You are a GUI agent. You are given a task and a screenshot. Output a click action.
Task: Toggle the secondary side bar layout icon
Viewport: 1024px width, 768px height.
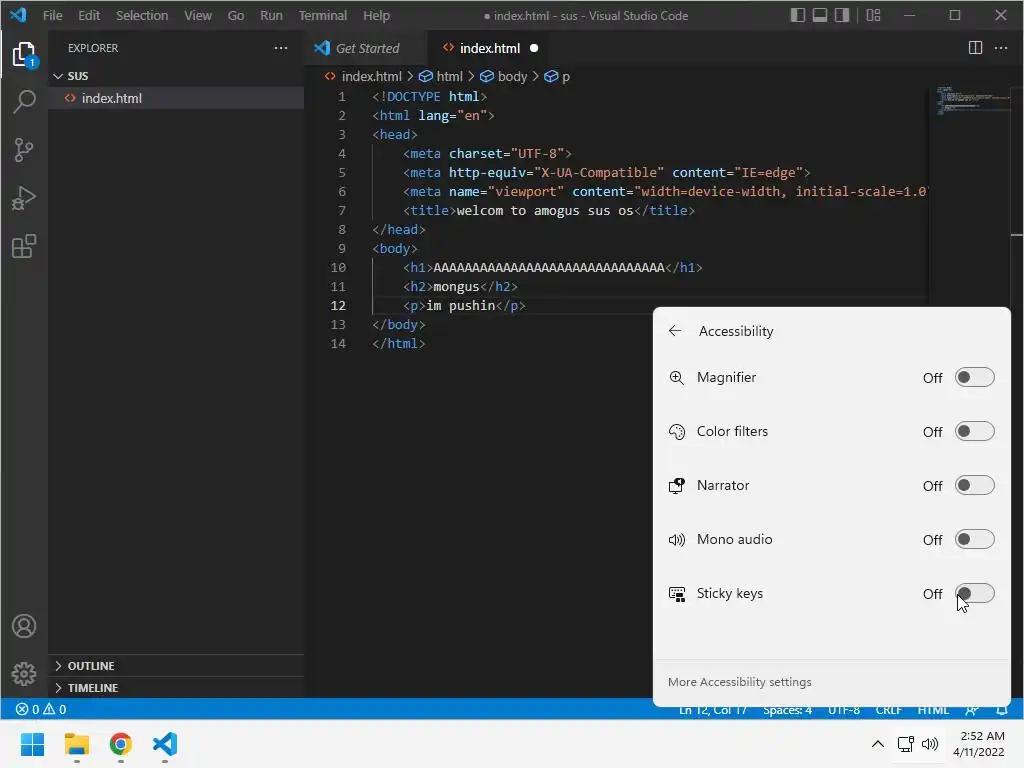pos(842,15)
